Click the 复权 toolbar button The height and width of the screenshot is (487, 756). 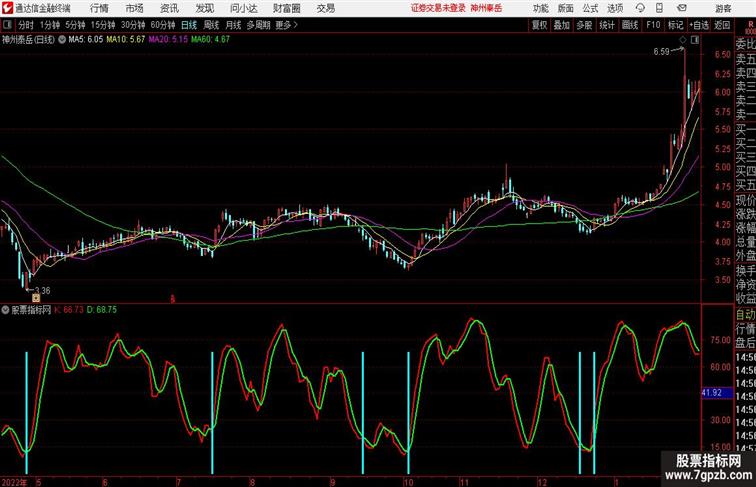coord(539,25)
